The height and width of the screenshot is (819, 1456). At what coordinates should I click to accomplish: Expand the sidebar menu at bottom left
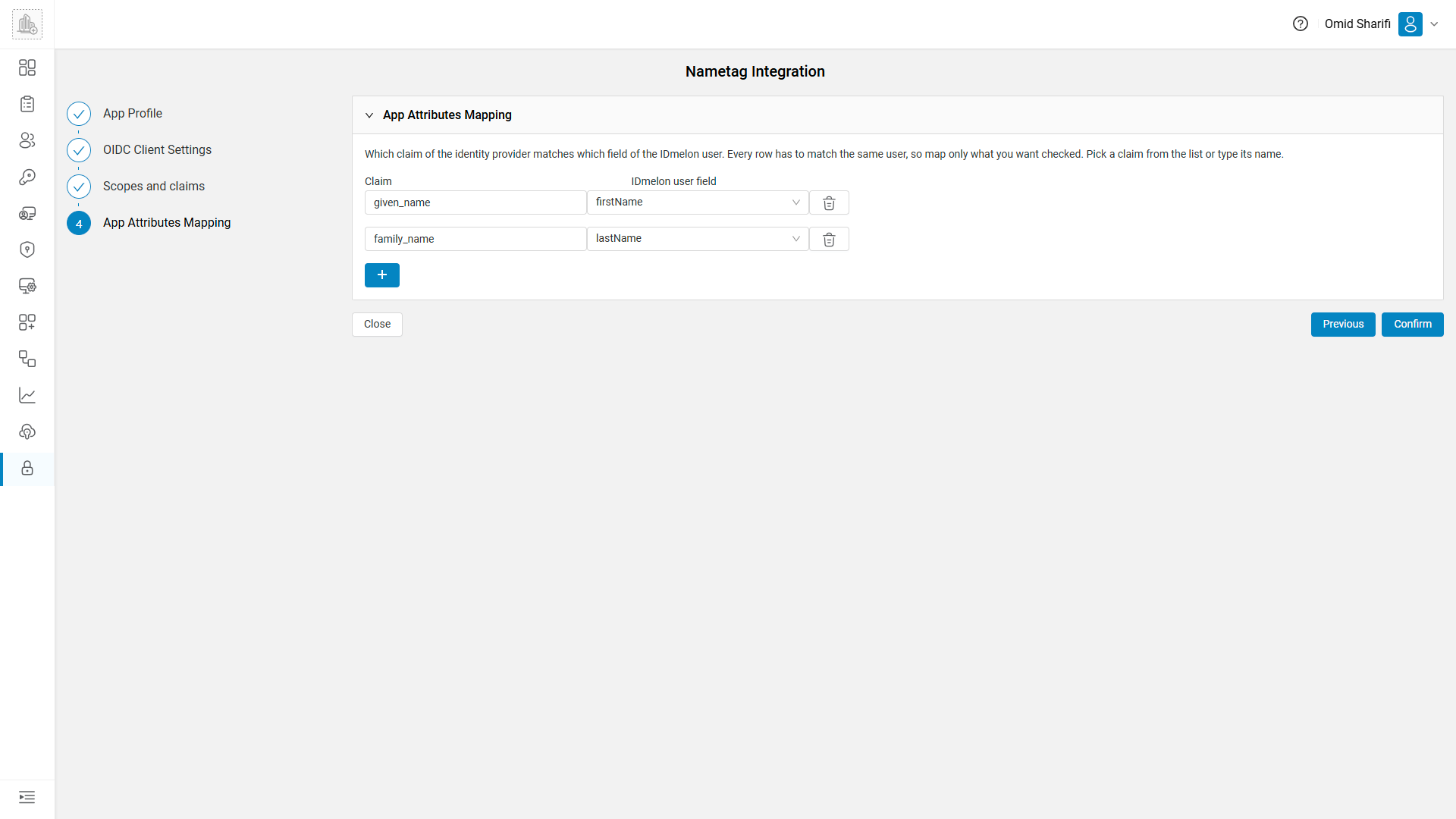click(x=27, y=797)
